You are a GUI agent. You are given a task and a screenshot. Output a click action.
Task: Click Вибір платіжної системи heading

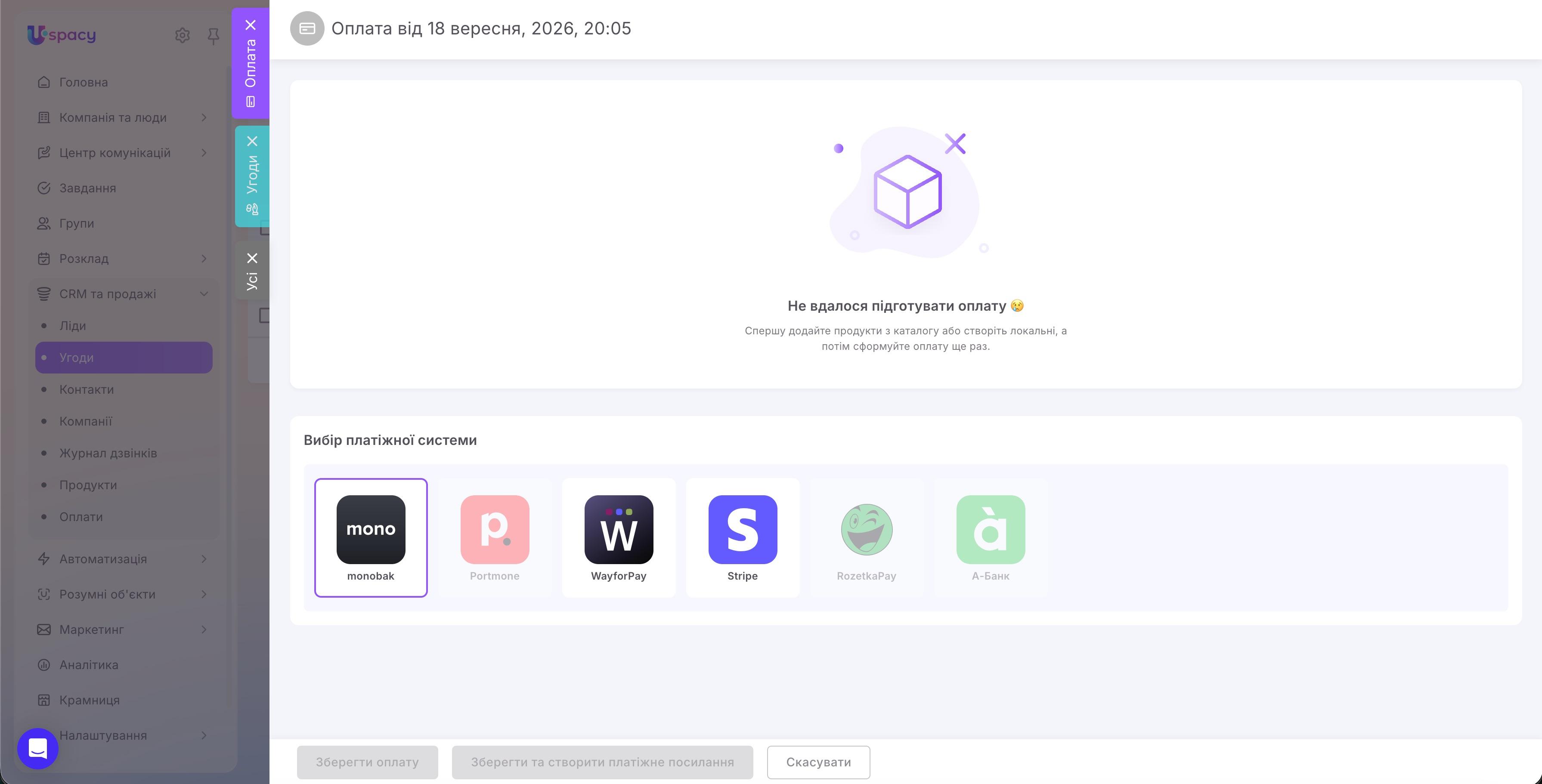(390, 440)
